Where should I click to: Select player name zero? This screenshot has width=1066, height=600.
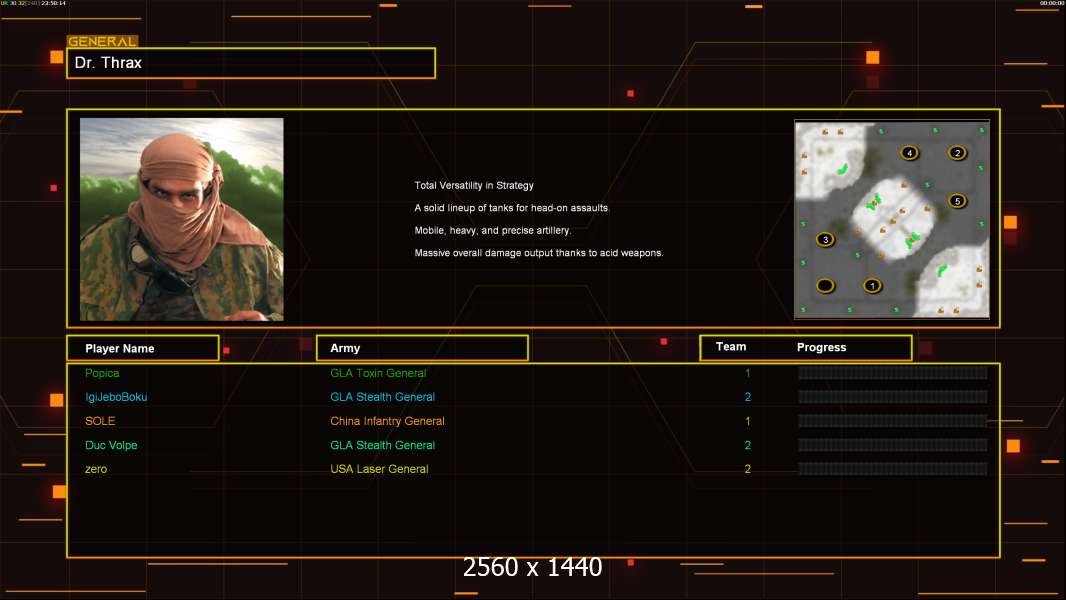96,469
